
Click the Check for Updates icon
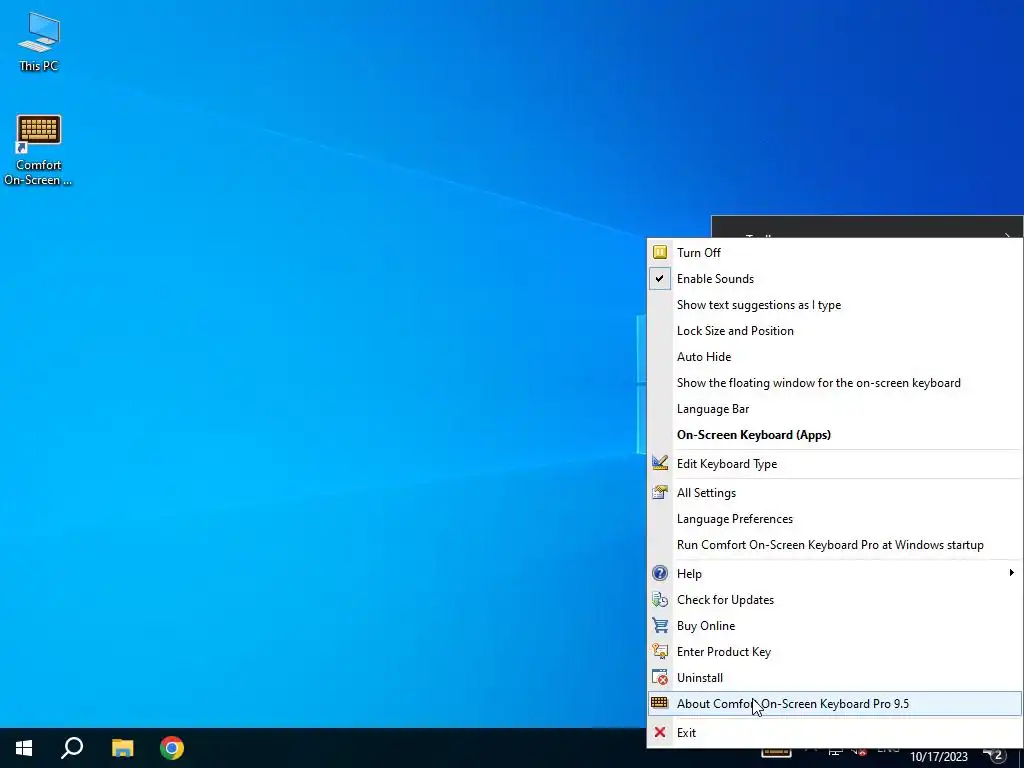pos(660,600)
